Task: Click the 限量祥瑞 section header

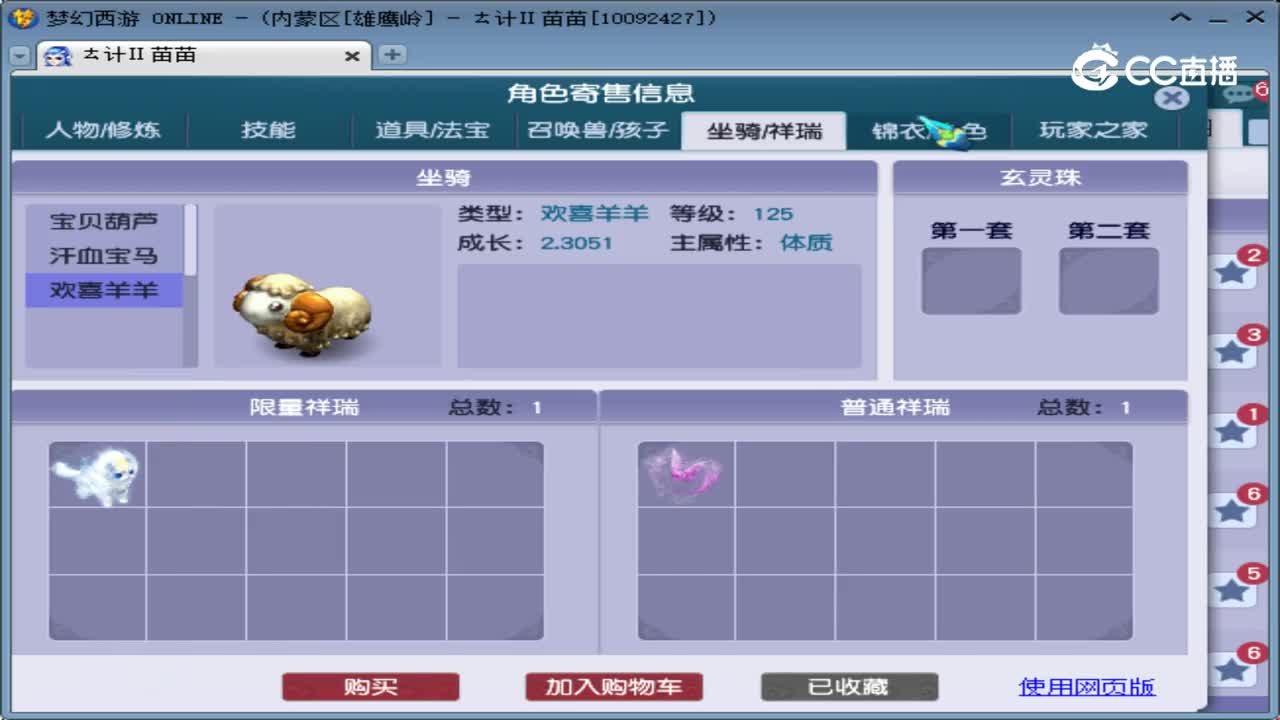Action: 304,407
